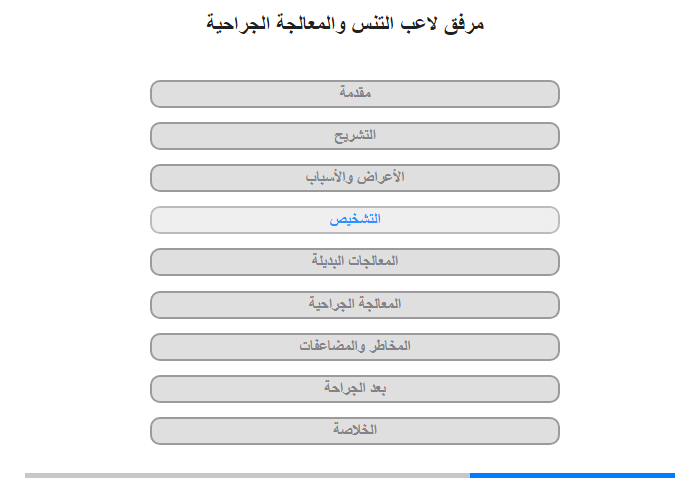Go to the After Surgery button
The width and height of the screenshot is (700, 480).
pos(355,388)
